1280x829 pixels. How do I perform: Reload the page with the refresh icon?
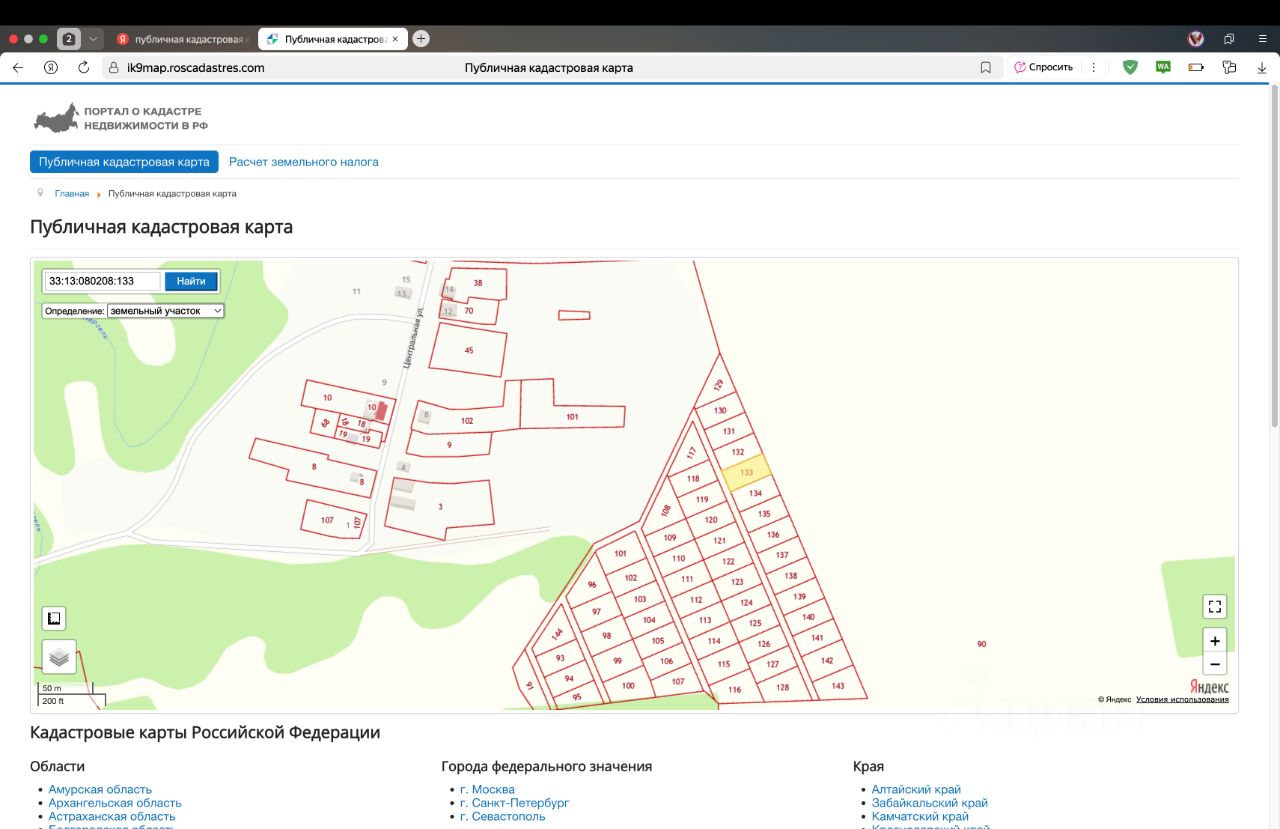84,67
